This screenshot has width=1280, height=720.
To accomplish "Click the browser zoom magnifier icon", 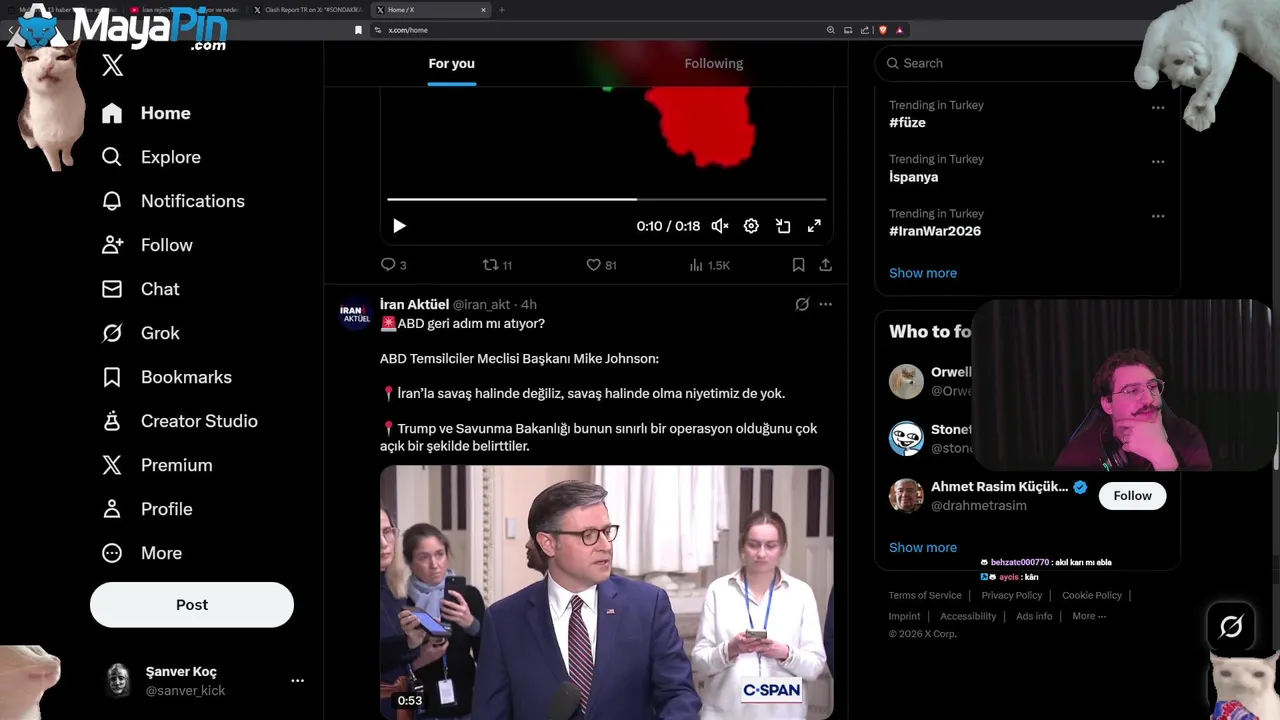I will (831, 30).
